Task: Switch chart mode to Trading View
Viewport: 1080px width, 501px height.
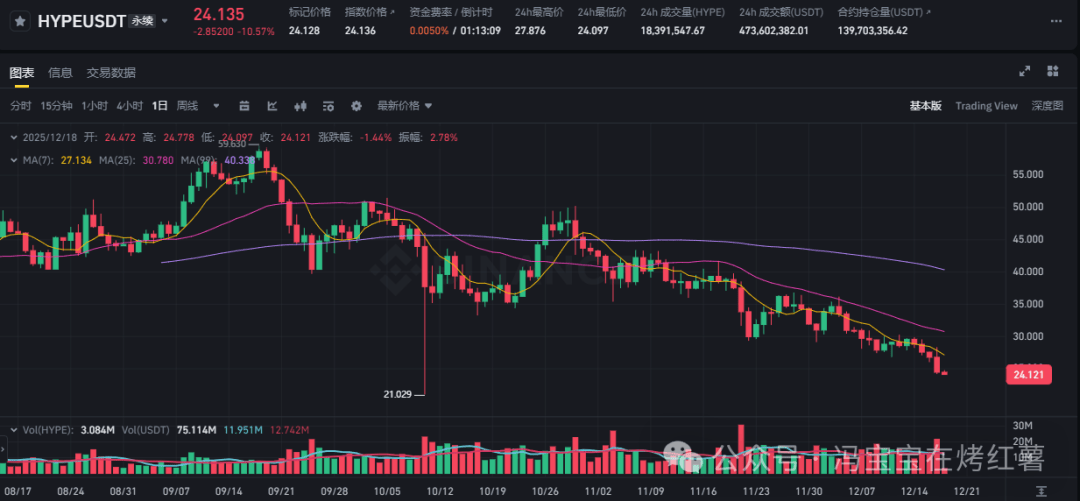Action: (986, 106)
